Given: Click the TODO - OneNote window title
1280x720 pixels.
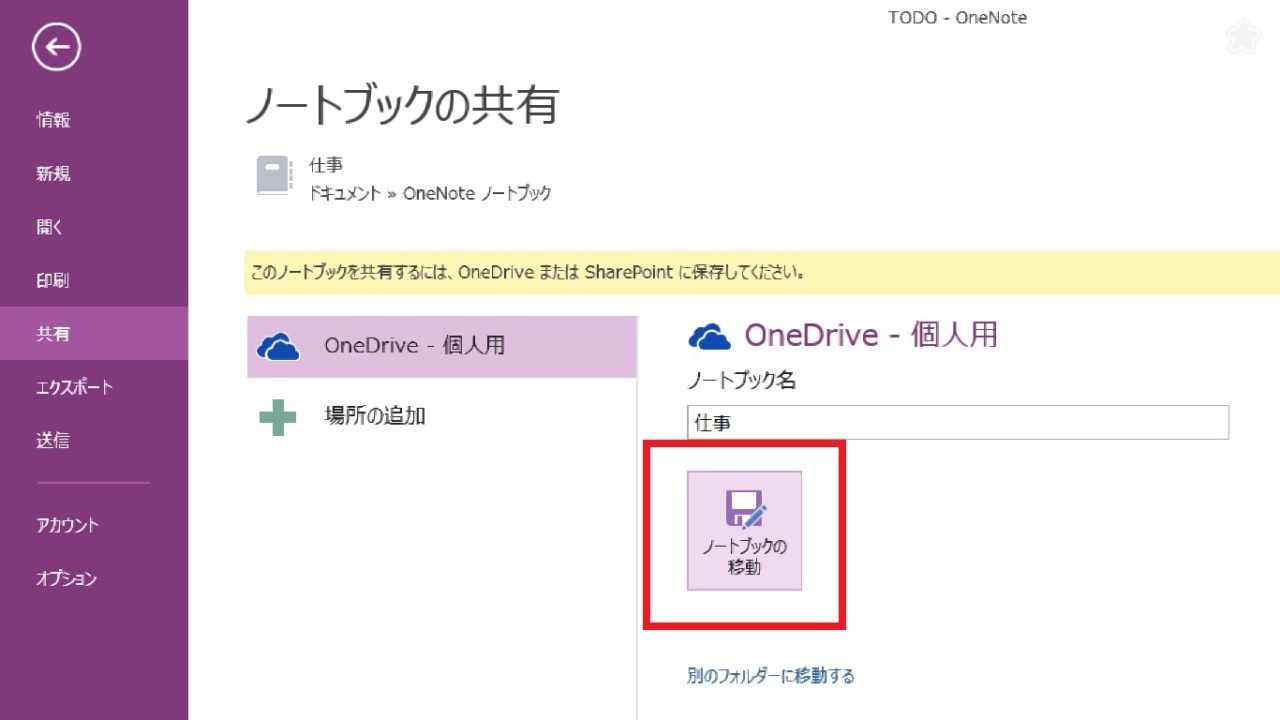Looking at the screenshot, I should click(957, 17).
